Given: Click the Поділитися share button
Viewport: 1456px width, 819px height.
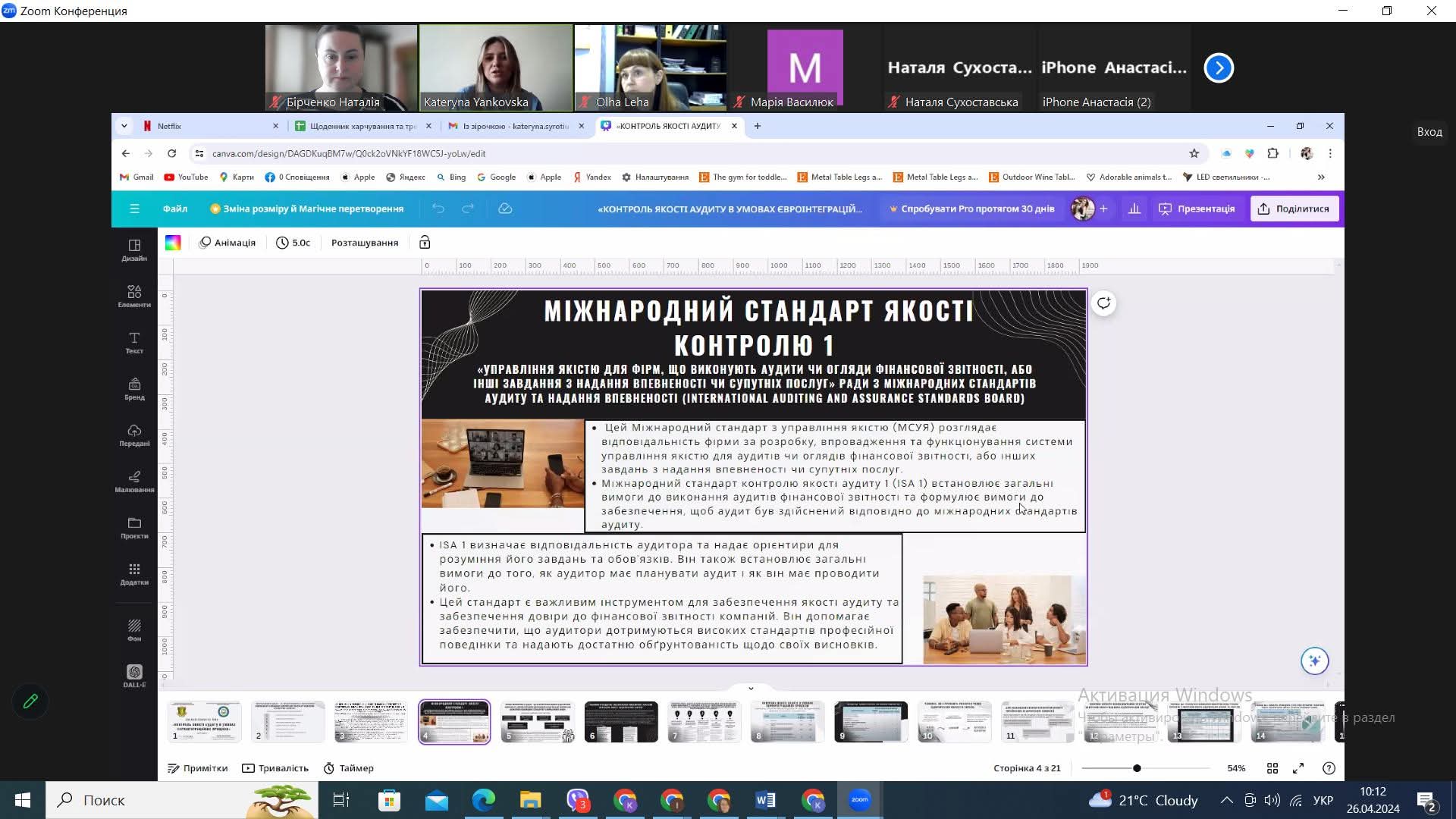Looking at the screenshot, I should click(x=1294, y=209).
